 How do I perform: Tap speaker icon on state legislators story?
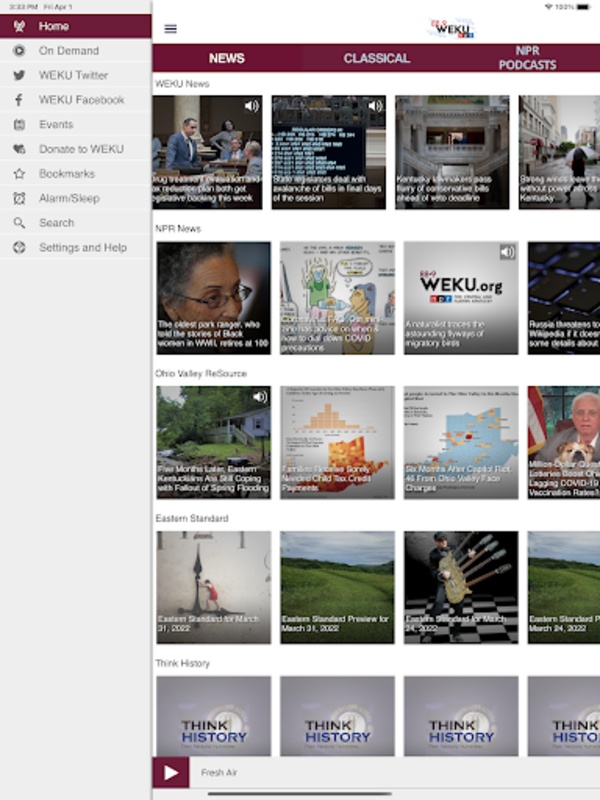click(x=375, y=106)
